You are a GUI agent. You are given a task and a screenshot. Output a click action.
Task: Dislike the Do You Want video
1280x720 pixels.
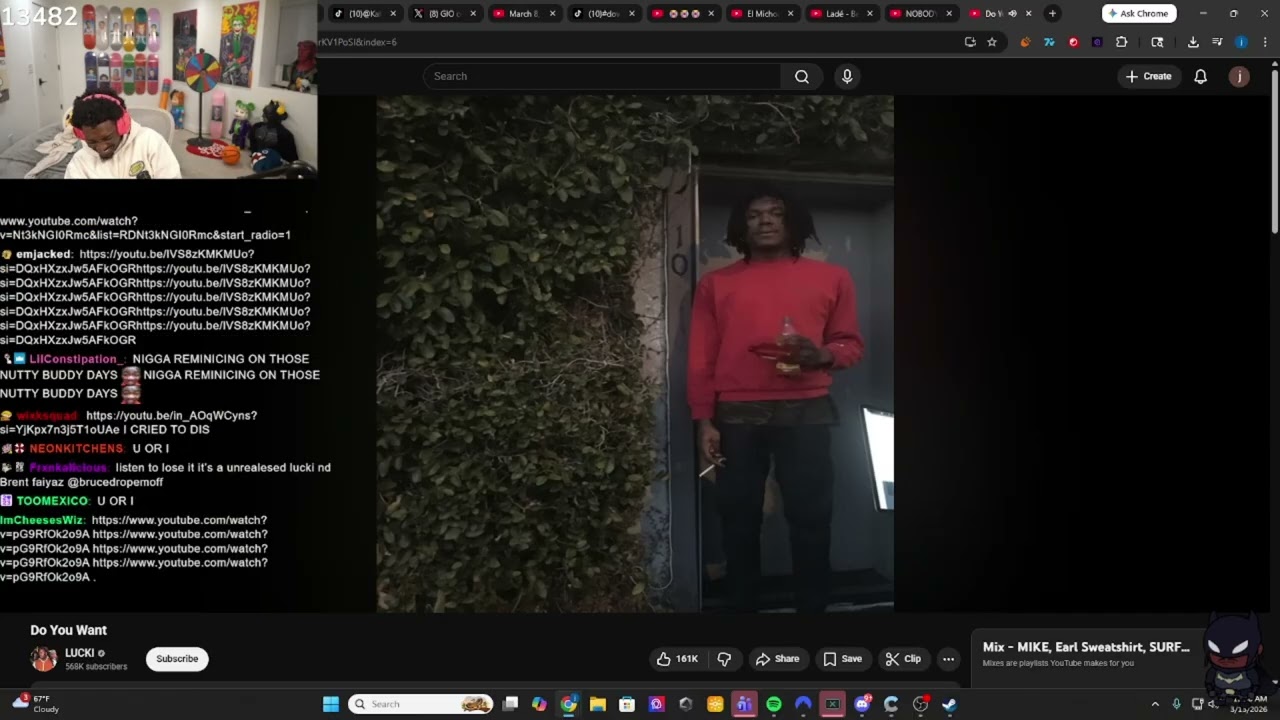(725, 659)
